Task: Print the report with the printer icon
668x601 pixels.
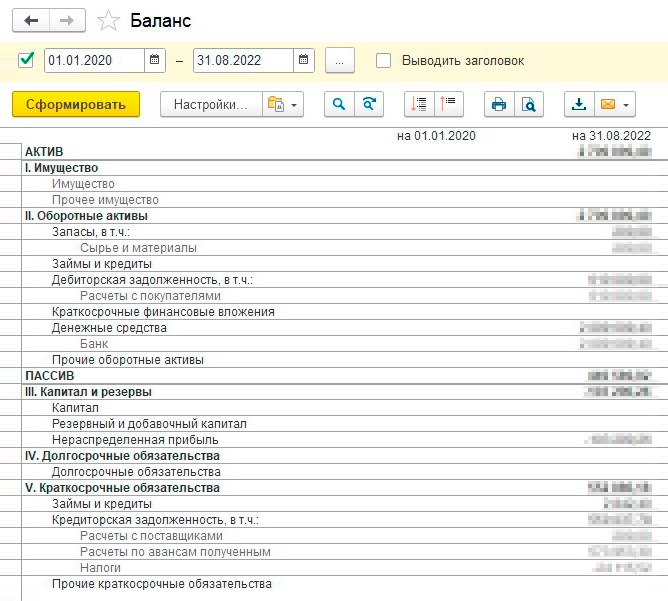Action: (x=499, y=104)
